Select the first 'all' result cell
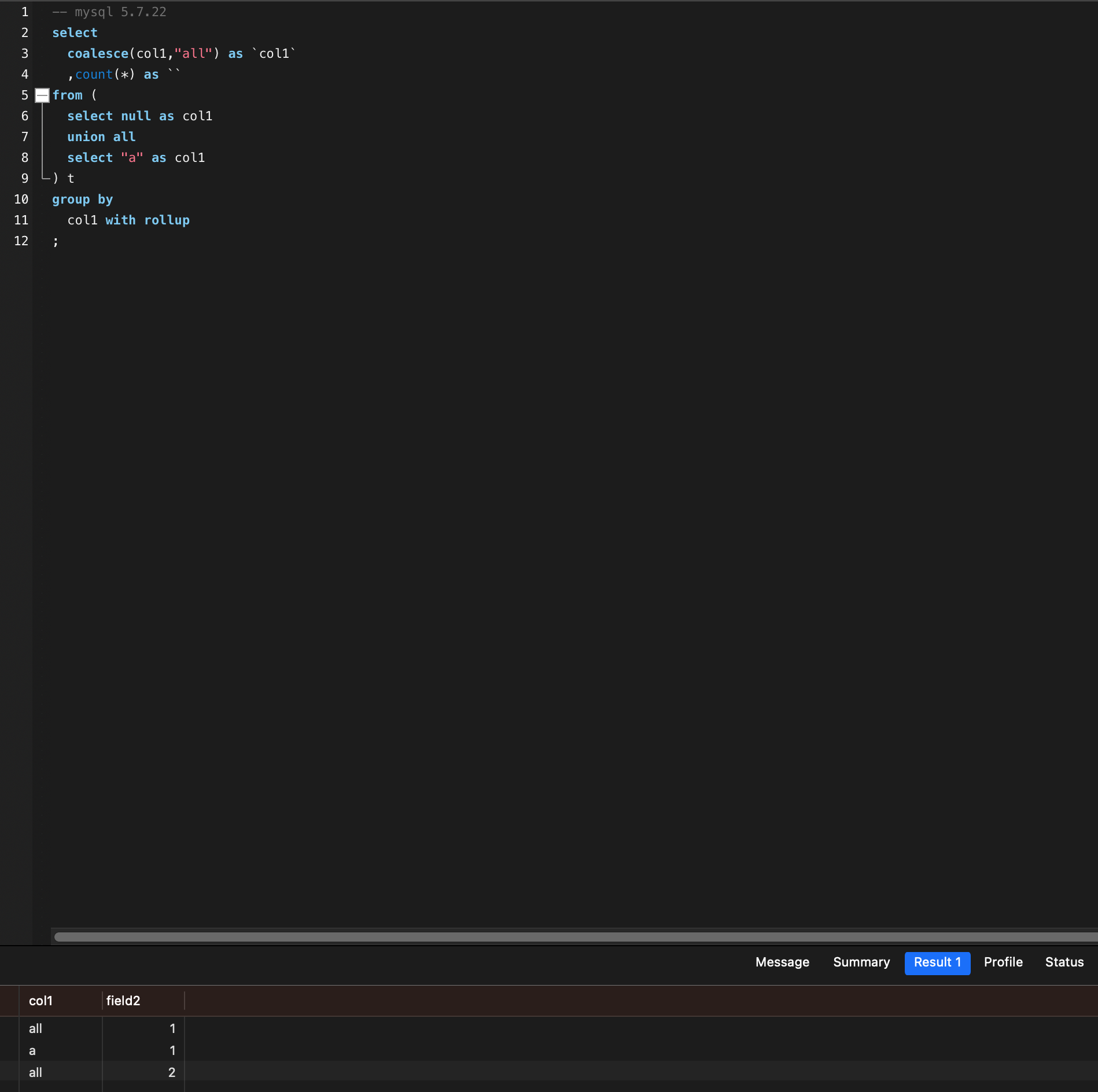 (x=61, y=1029)
